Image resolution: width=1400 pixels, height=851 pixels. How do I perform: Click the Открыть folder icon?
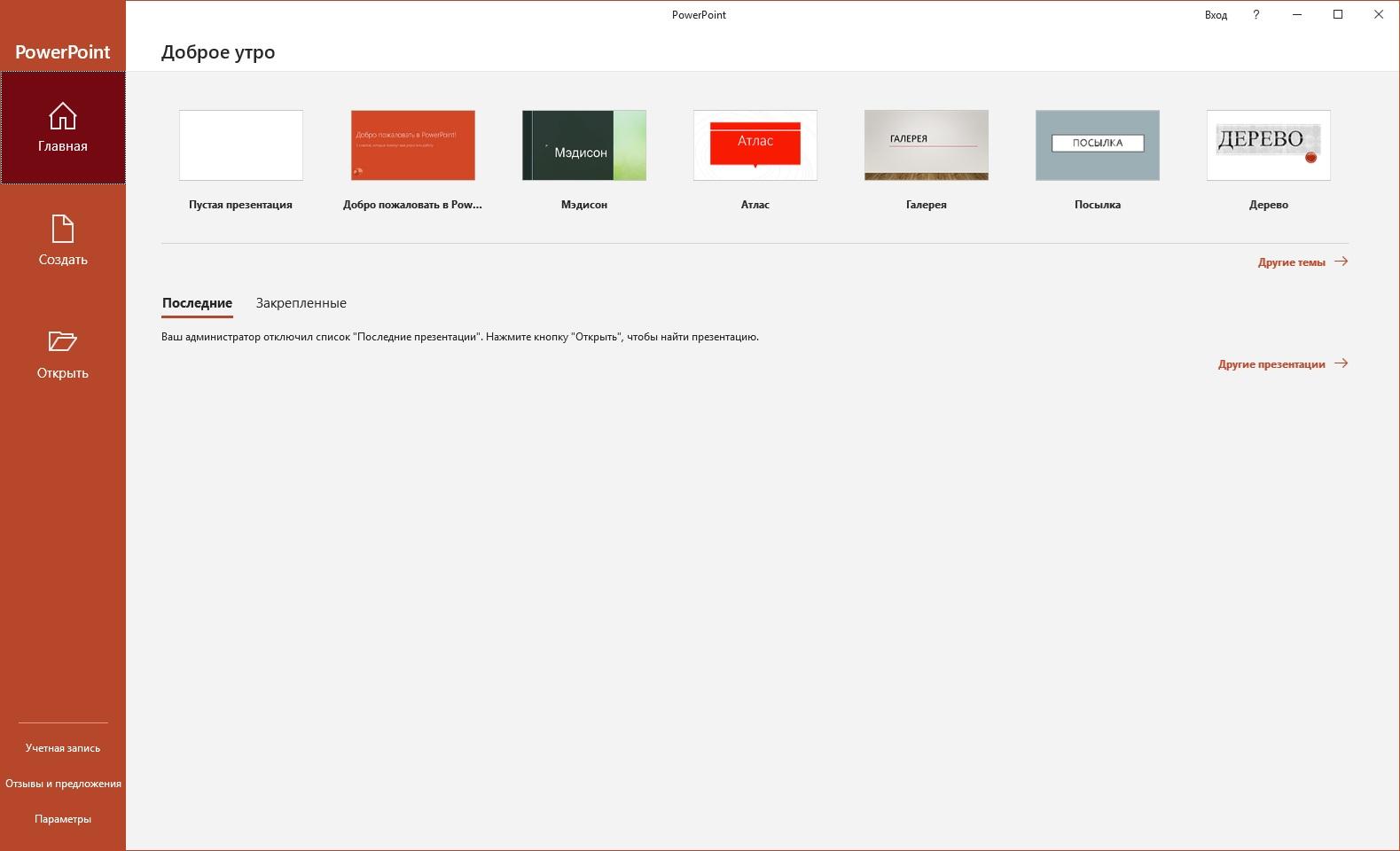[62, 341]
